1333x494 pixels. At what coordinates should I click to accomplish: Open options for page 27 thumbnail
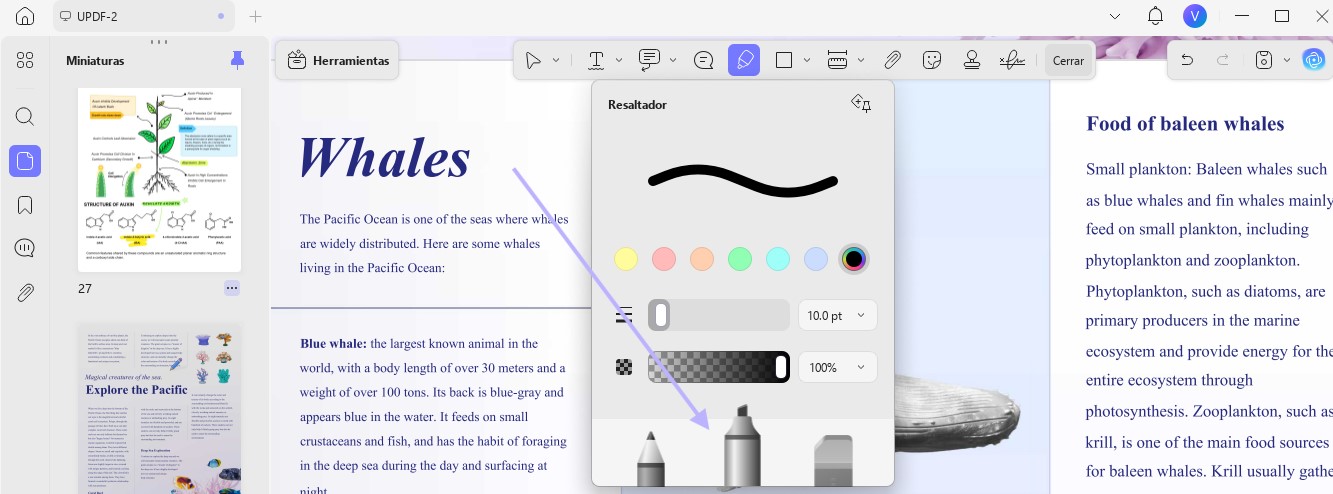[x=232, y=288]
